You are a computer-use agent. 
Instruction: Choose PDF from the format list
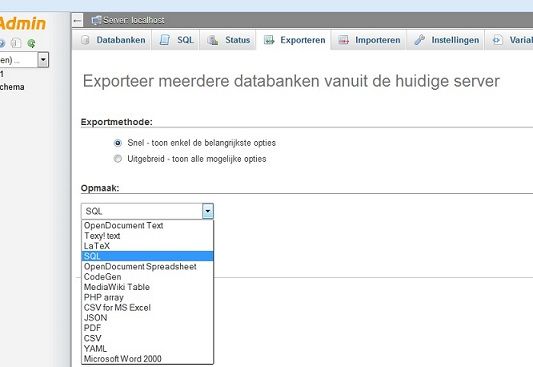click(x=148, y=328)
